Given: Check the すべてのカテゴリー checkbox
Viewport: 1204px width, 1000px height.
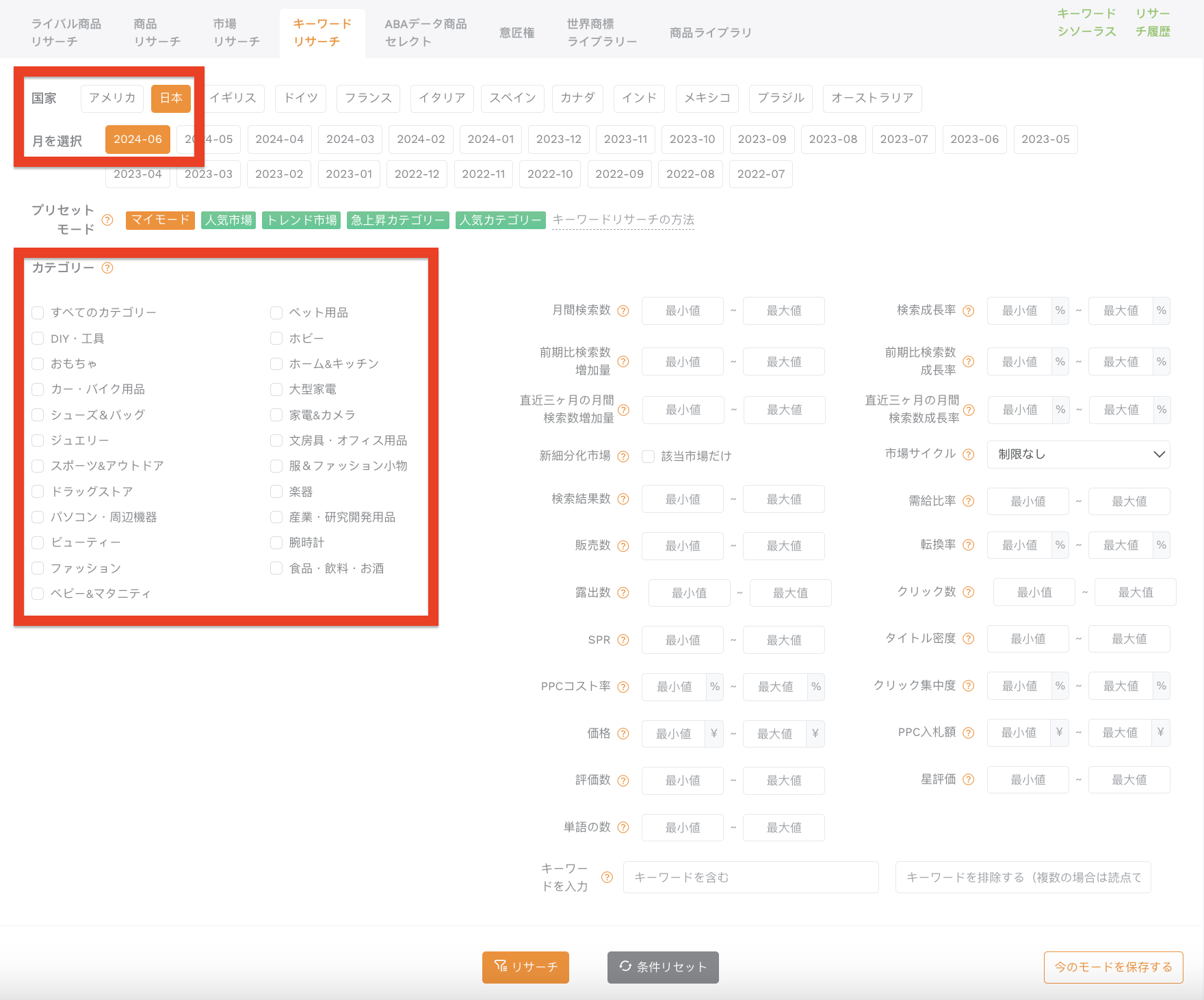Looking at the screenshot, I should (x=38, y=313).
